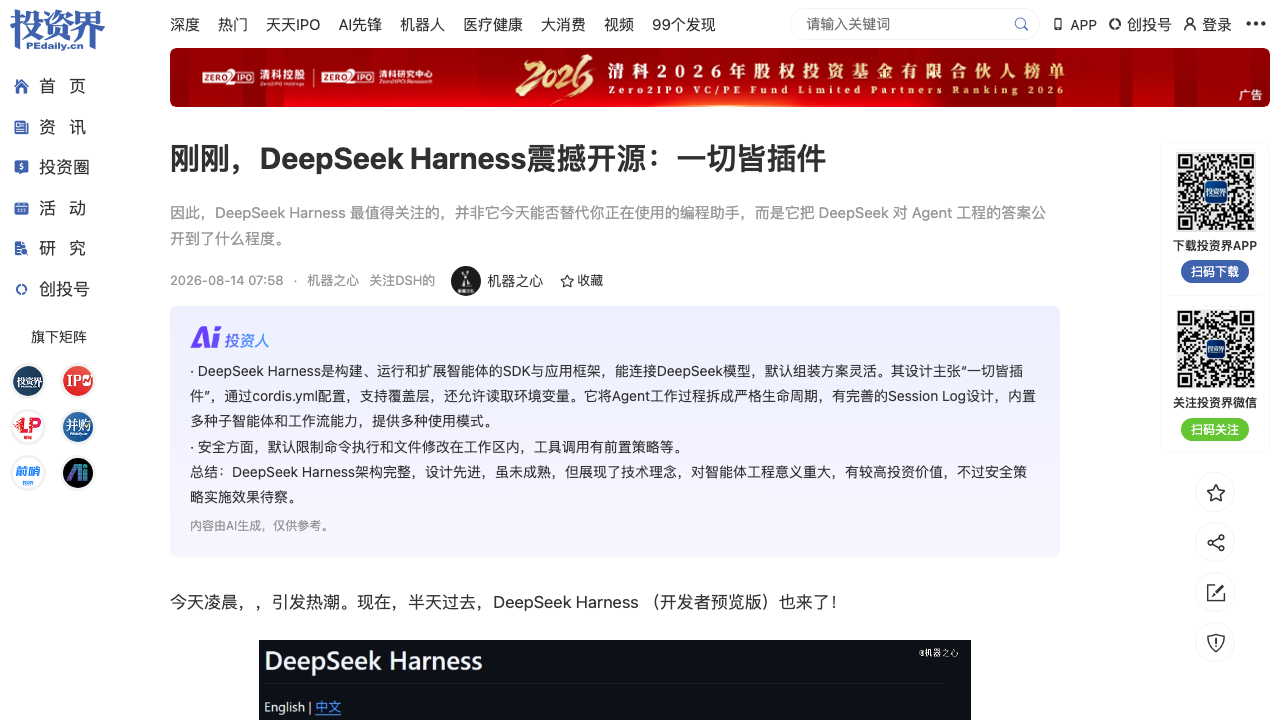This screenshot has width=1280, height=720.
Task: Click the search magnifier icon
Action: [1021, 24]
